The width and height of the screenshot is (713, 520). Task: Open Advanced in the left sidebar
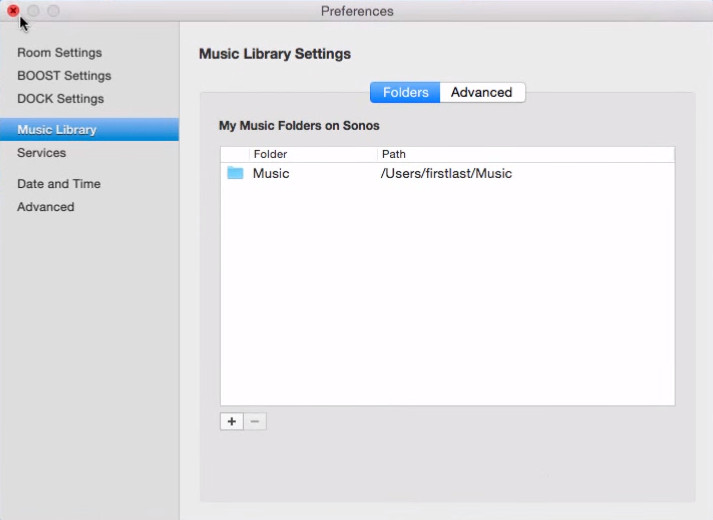(45, 207)
